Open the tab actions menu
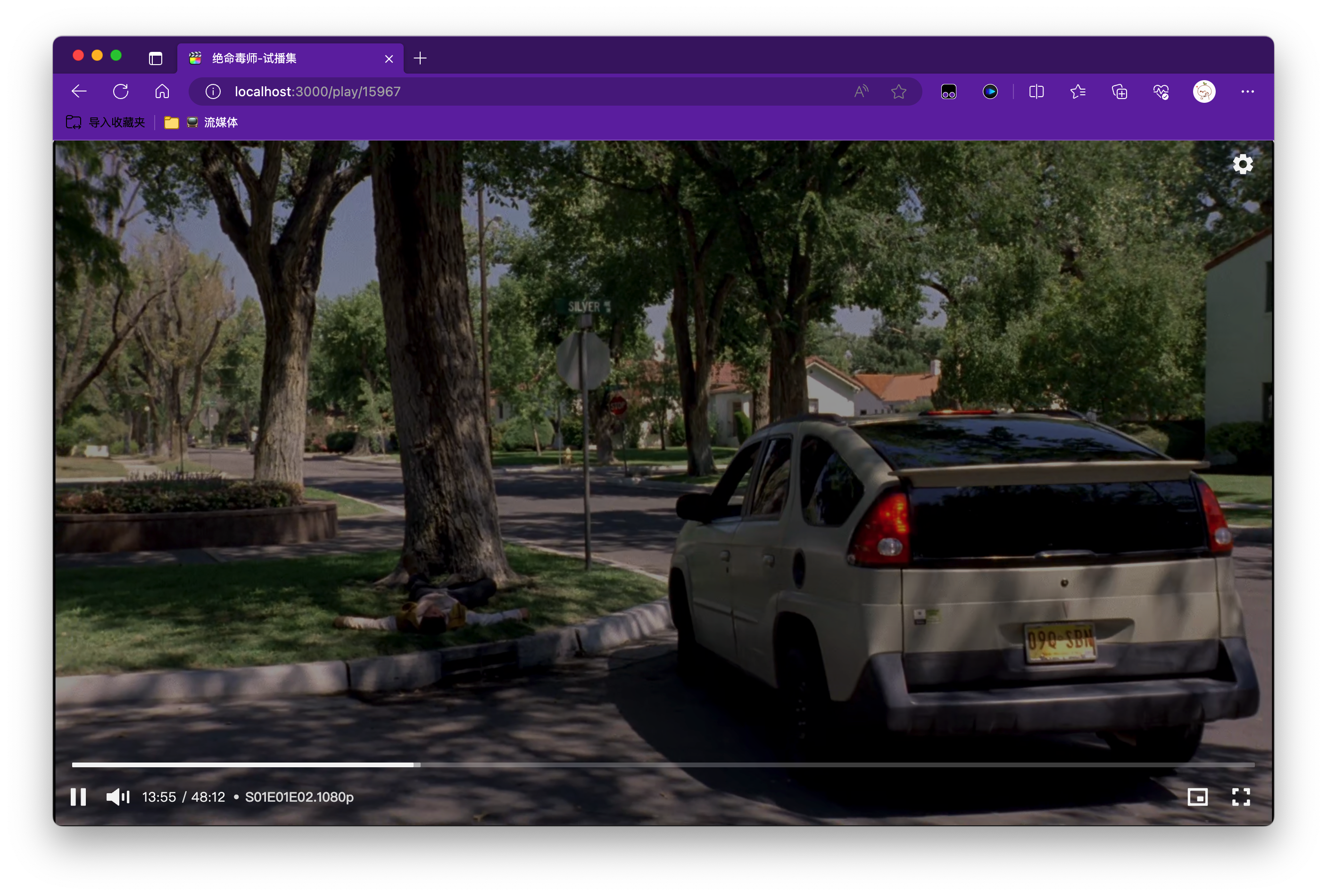Viewport: 1327px width, 896px height. click(x=155, y=58)
